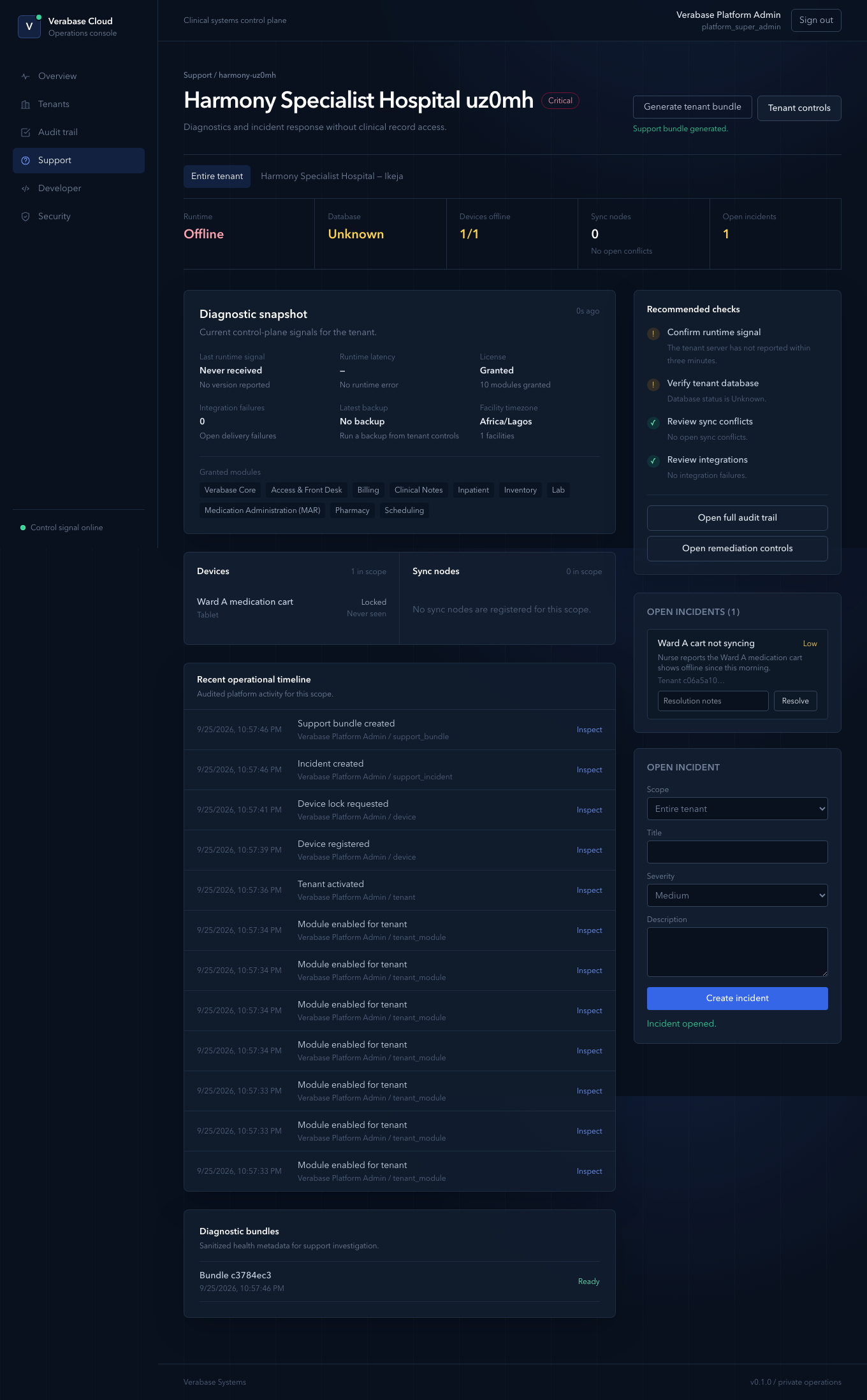The height and width of the screenshot is (1400, 867).
Task: Click Open full audit trail button
Action: click(738, 518)
